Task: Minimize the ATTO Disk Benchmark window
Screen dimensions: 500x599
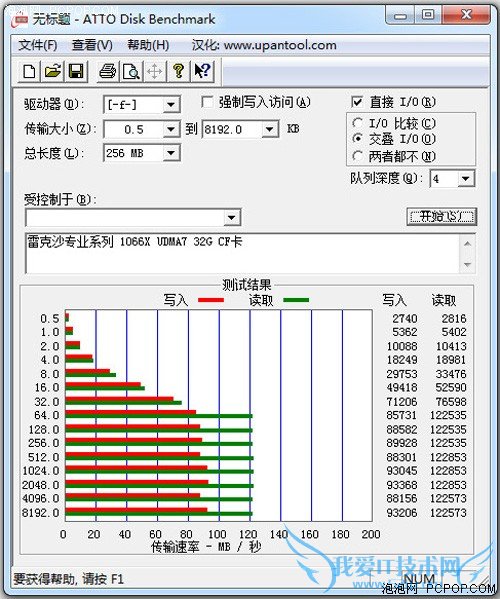Action: (400, 16)
